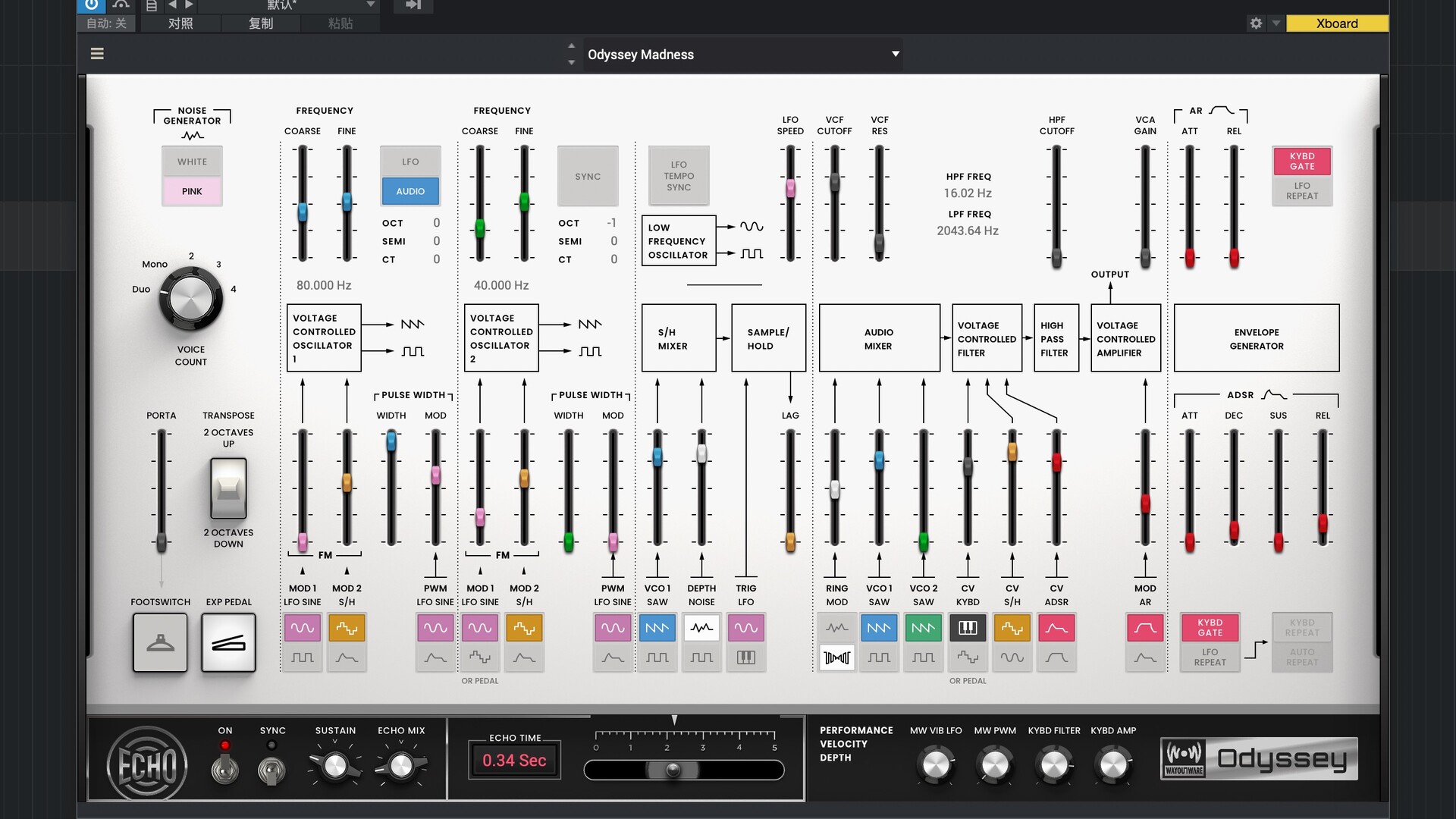Viewport: 1456px width, 819px height.
Task: Toggle the echo ON switch
Action: (224, 770)
